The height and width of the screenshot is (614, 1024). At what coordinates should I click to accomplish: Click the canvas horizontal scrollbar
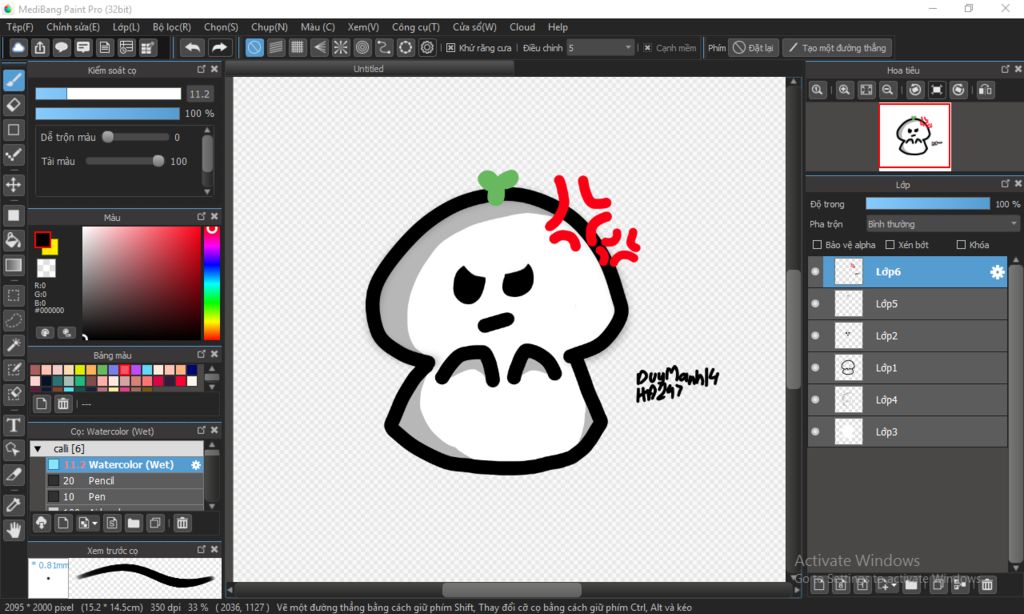pos(512,589)
